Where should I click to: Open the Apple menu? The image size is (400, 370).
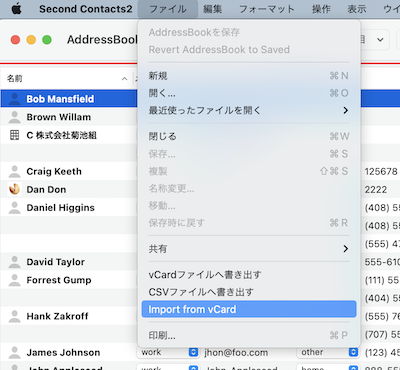click(16, 9)
